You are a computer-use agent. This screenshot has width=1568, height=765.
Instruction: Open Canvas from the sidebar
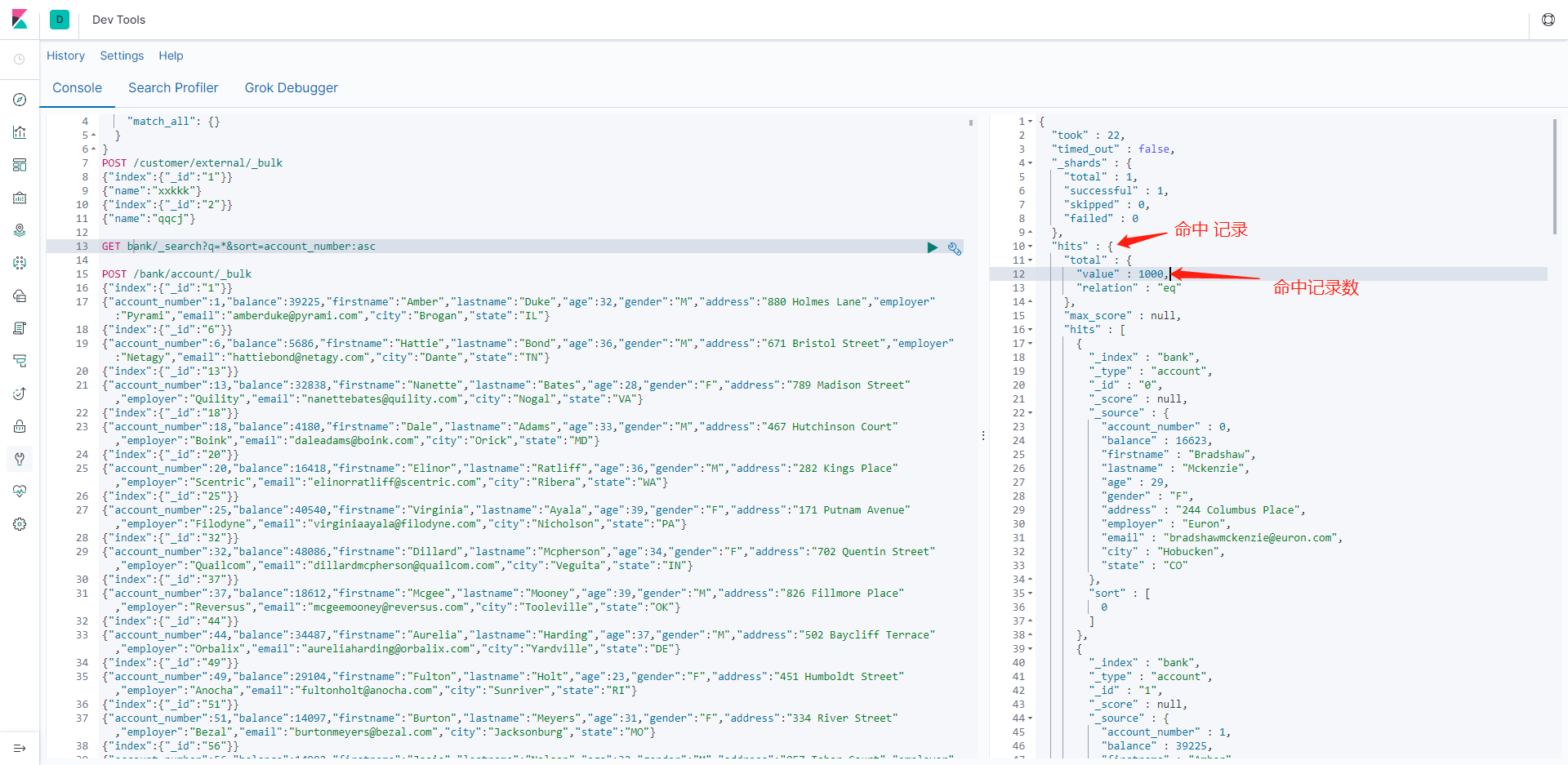[20, 198]
